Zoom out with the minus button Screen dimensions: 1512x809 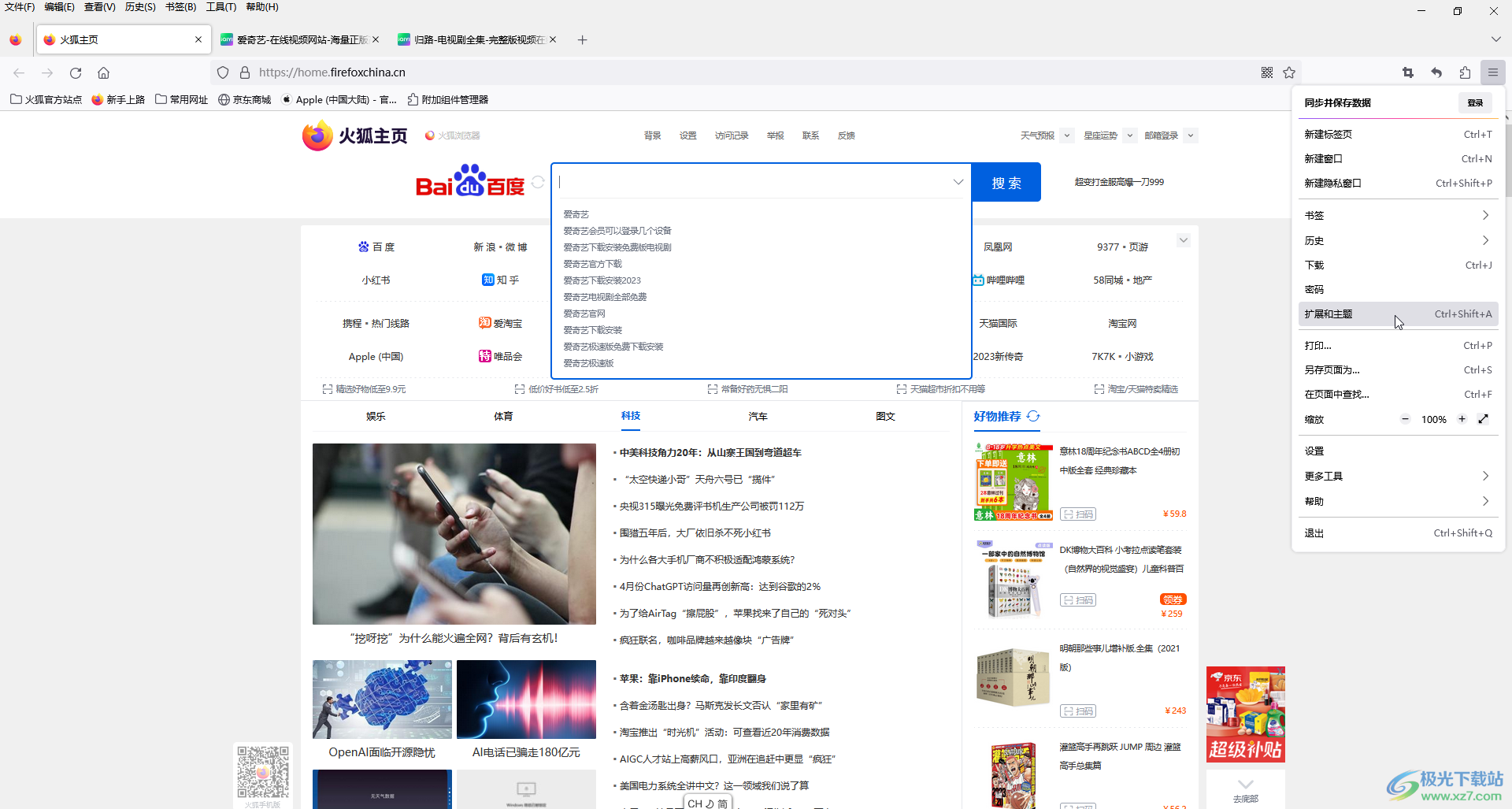click(x=1405, y=419)
